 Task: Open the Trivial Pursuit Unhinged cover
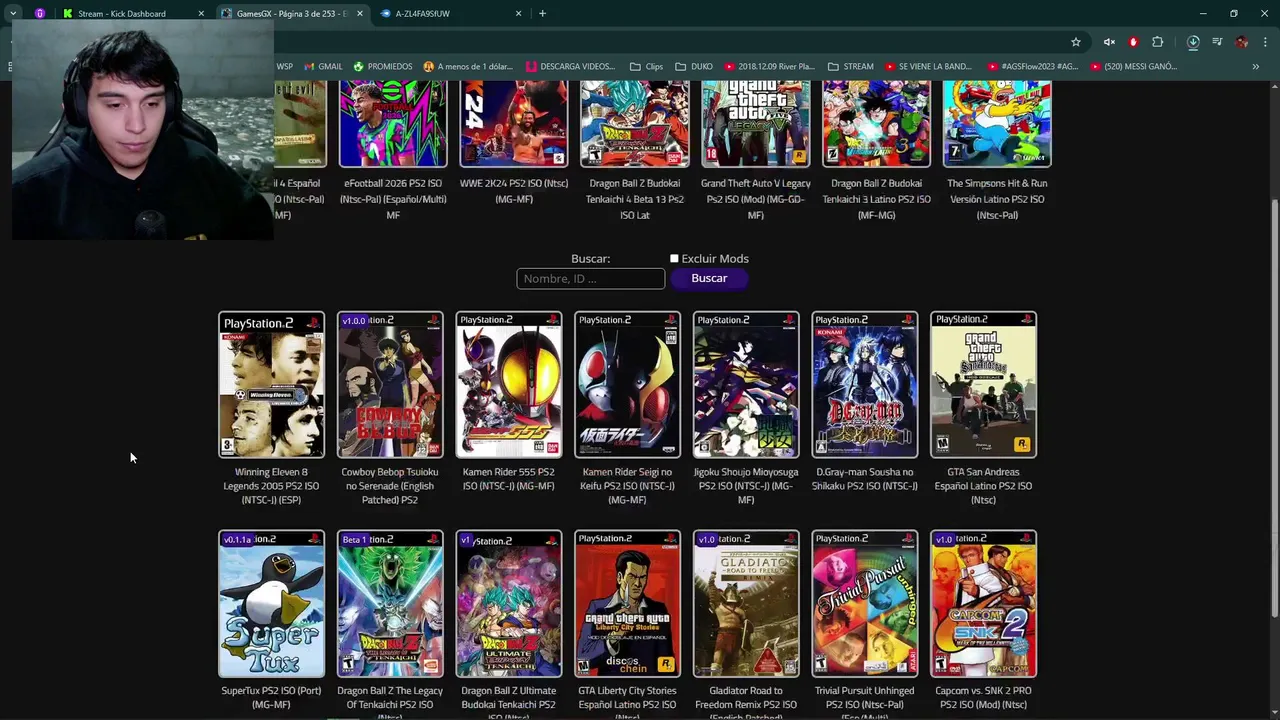[x=865, y=604]
